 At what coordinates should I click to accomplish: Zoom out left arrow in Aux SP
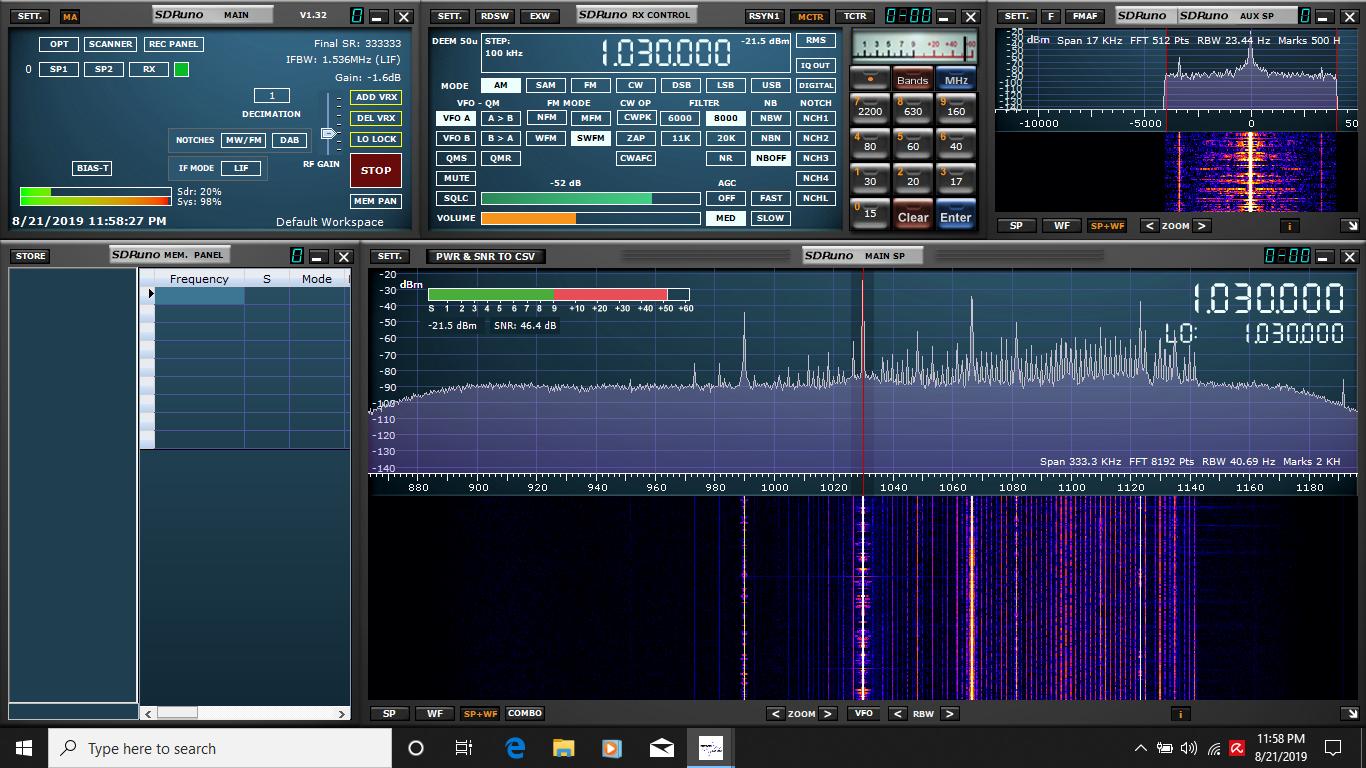(1149, 226)
